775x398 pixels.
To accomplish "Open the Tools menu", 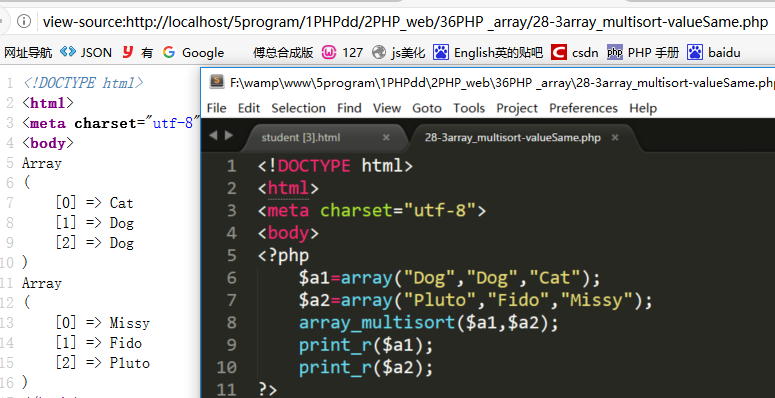I will tap(469, 108).
